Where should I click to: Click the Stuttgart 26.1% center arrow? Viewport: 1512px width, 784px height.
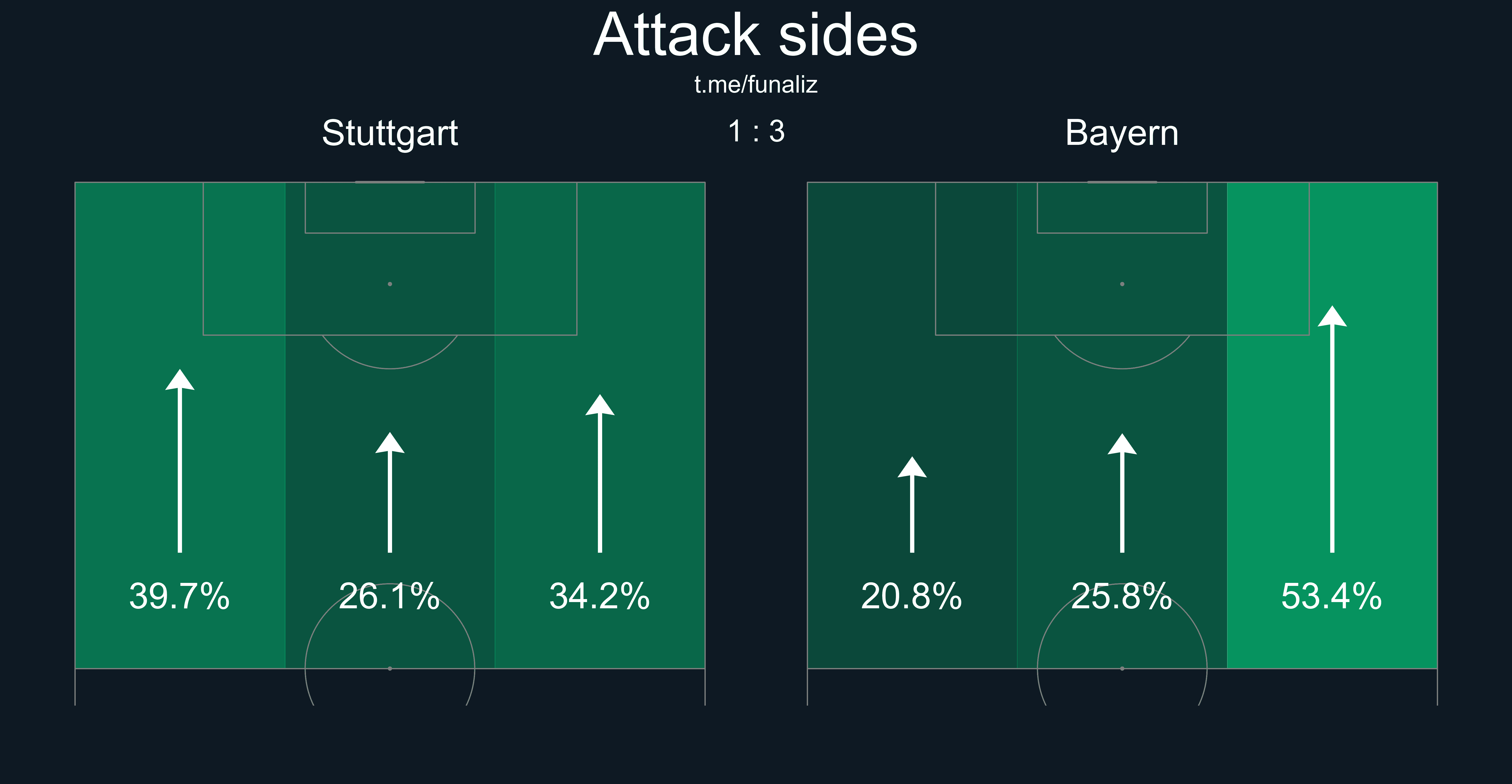click(390, 496)
